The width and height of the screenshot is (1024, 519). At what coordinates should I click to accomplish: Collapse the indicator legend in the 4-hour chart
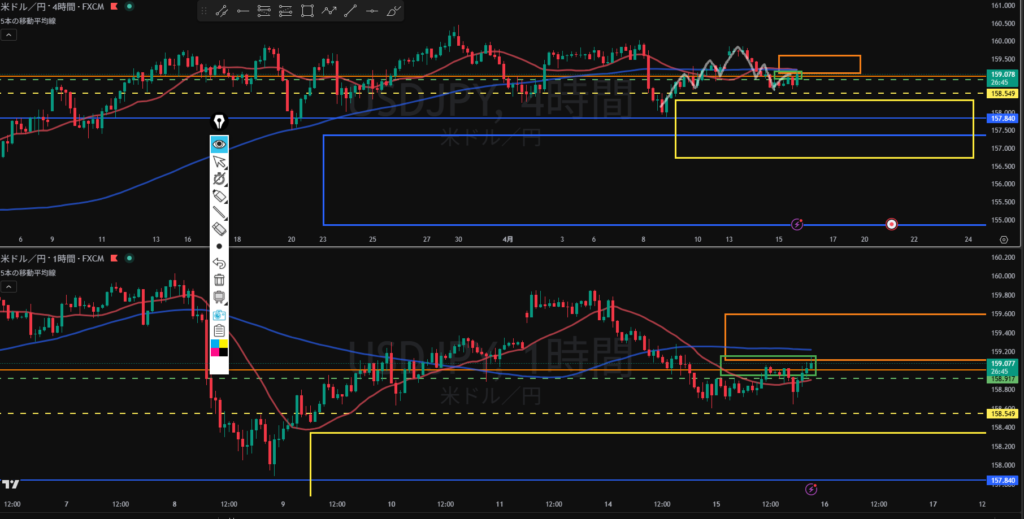coord(8,34)
